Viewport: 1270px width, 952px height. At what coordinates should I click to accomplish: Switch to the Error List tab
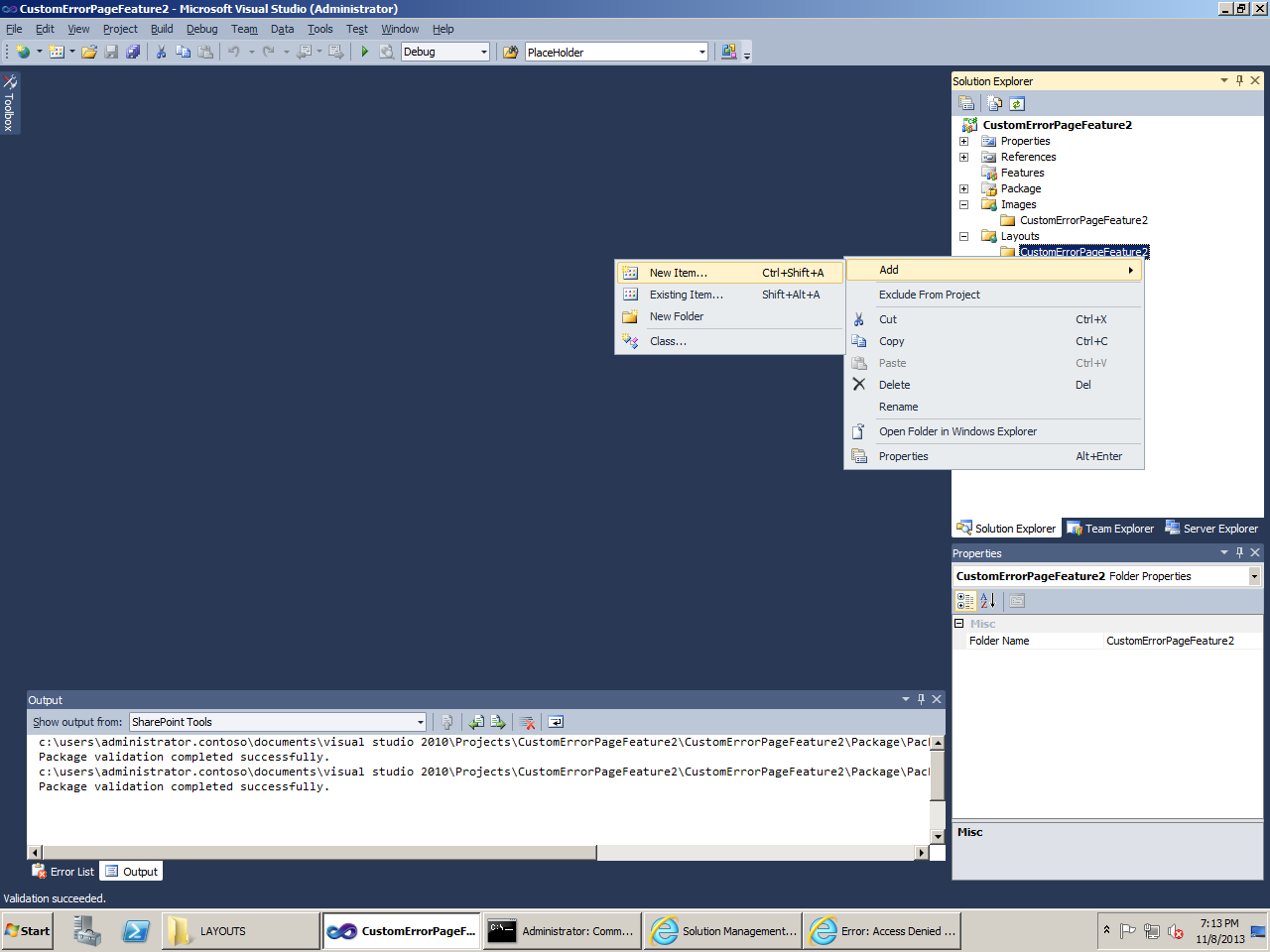63,872
